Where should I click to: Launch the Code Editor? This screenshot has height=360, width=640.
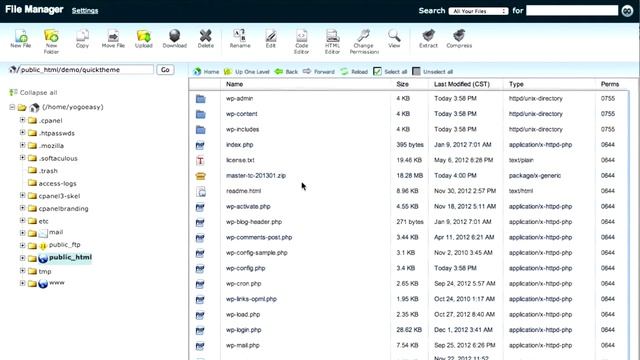(x=302, y=41)
